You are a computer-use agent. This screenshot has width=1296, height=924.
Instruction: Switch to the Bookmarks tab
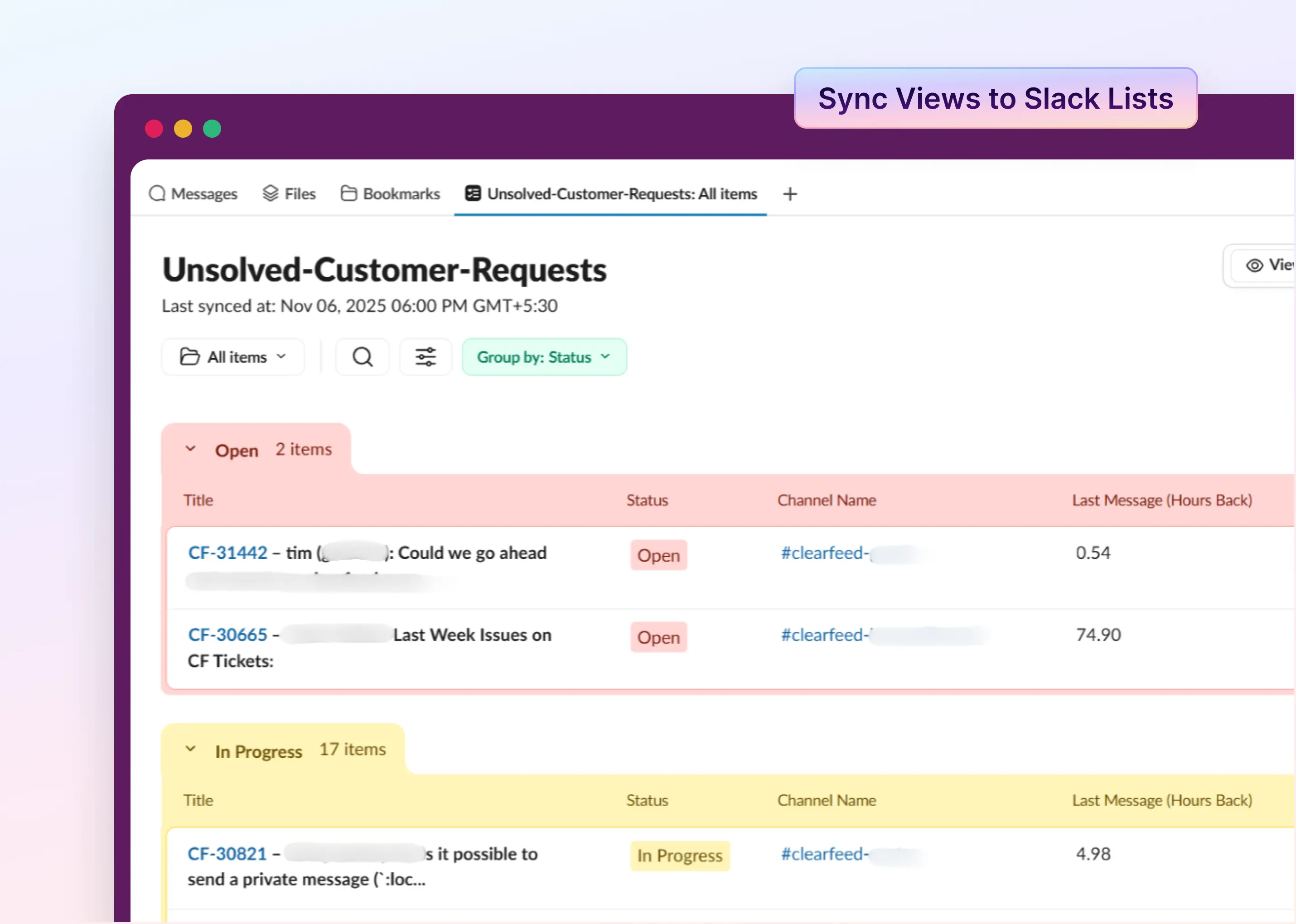pos(401,193)
